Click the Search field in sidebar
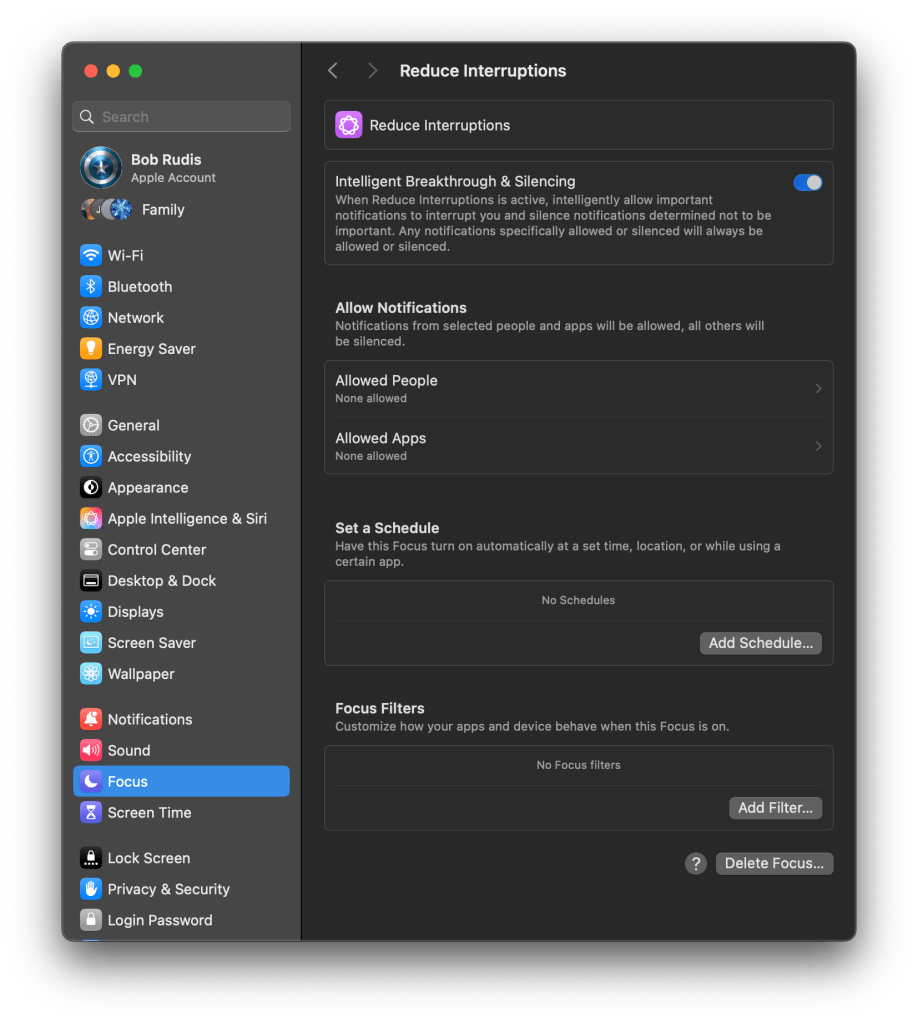The height and width of the screenshot is (1023, 918). click(182, 117)
